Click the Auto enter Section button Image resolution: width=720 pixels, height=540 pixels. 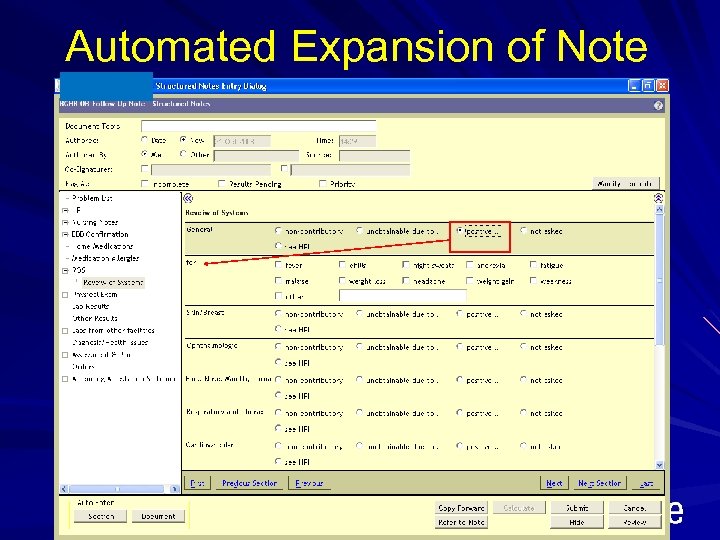pyautogui.click(x=101, y=516)
